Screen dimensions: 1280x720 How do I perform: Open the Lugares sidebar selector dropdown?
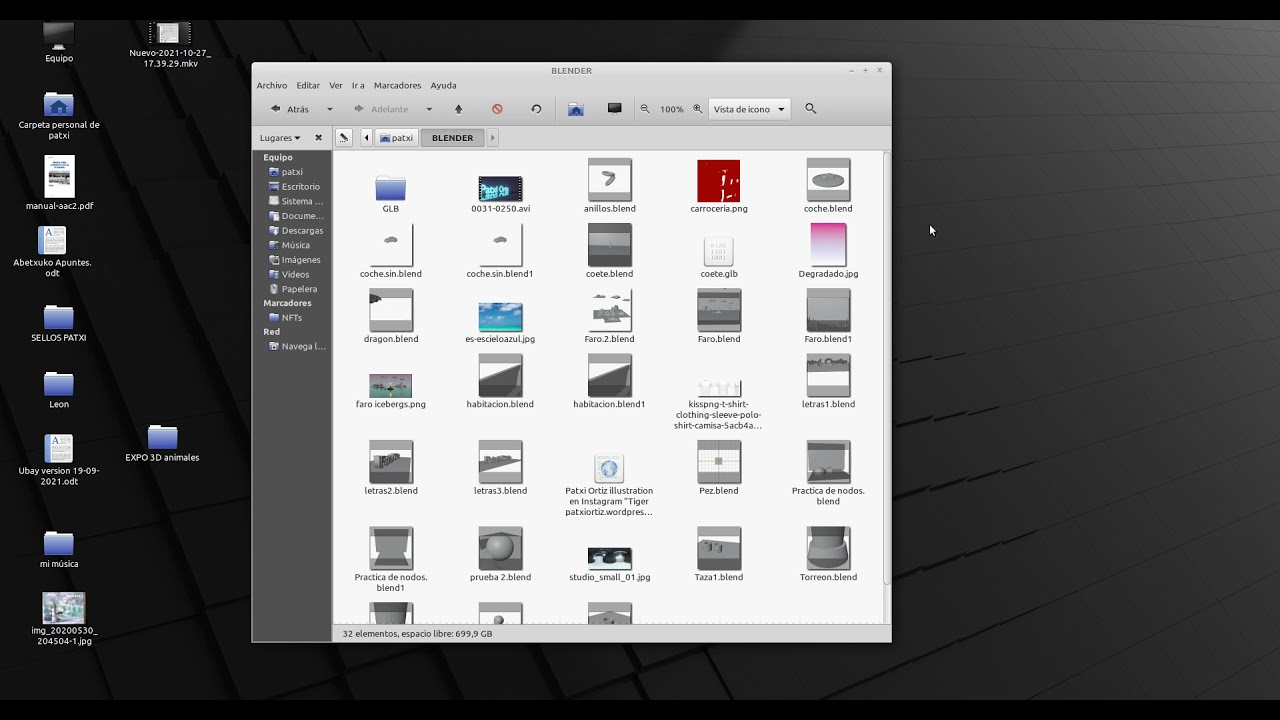coord(280,138)
